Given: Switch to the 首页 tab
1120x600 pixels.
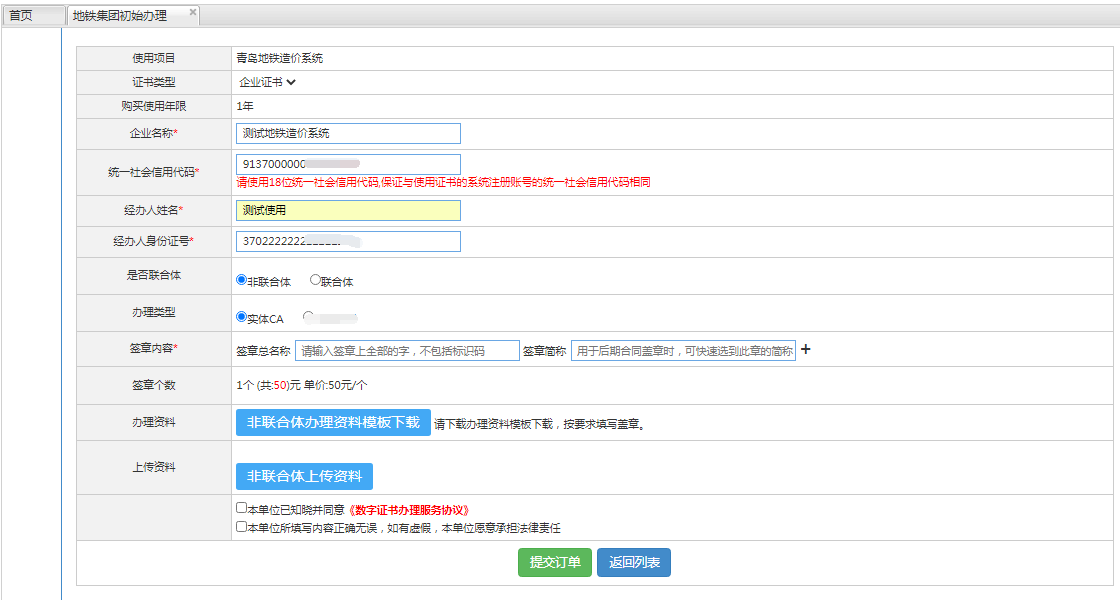Looking at the screenshot, I should click(x=21, y=15).
